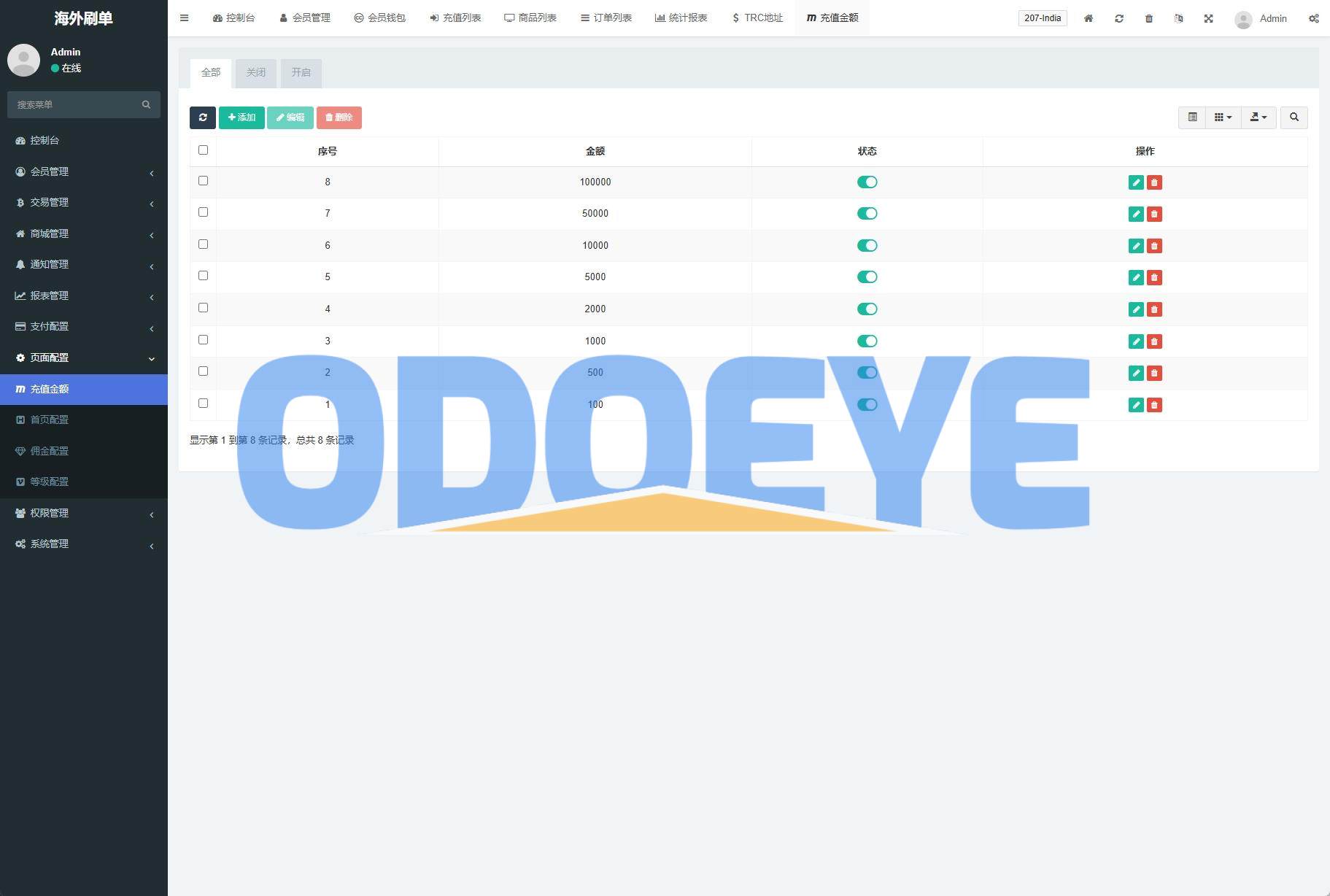Click the refresh icon in top bar
The height and width of the screenshot is (896, 1330).
point(1118,18)
